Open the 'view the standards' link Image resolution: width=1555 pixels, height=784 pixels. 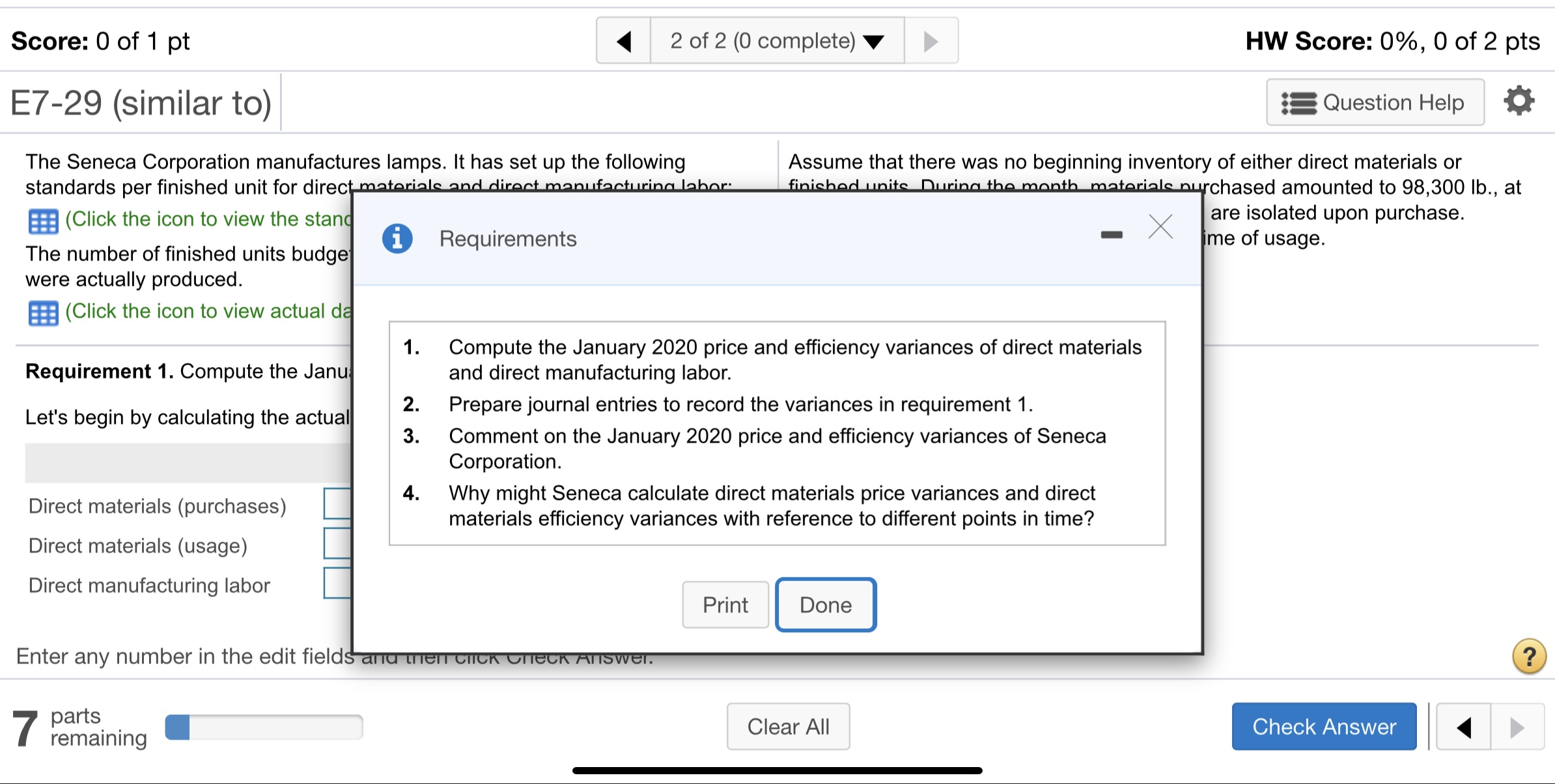(x=208, y=219)
